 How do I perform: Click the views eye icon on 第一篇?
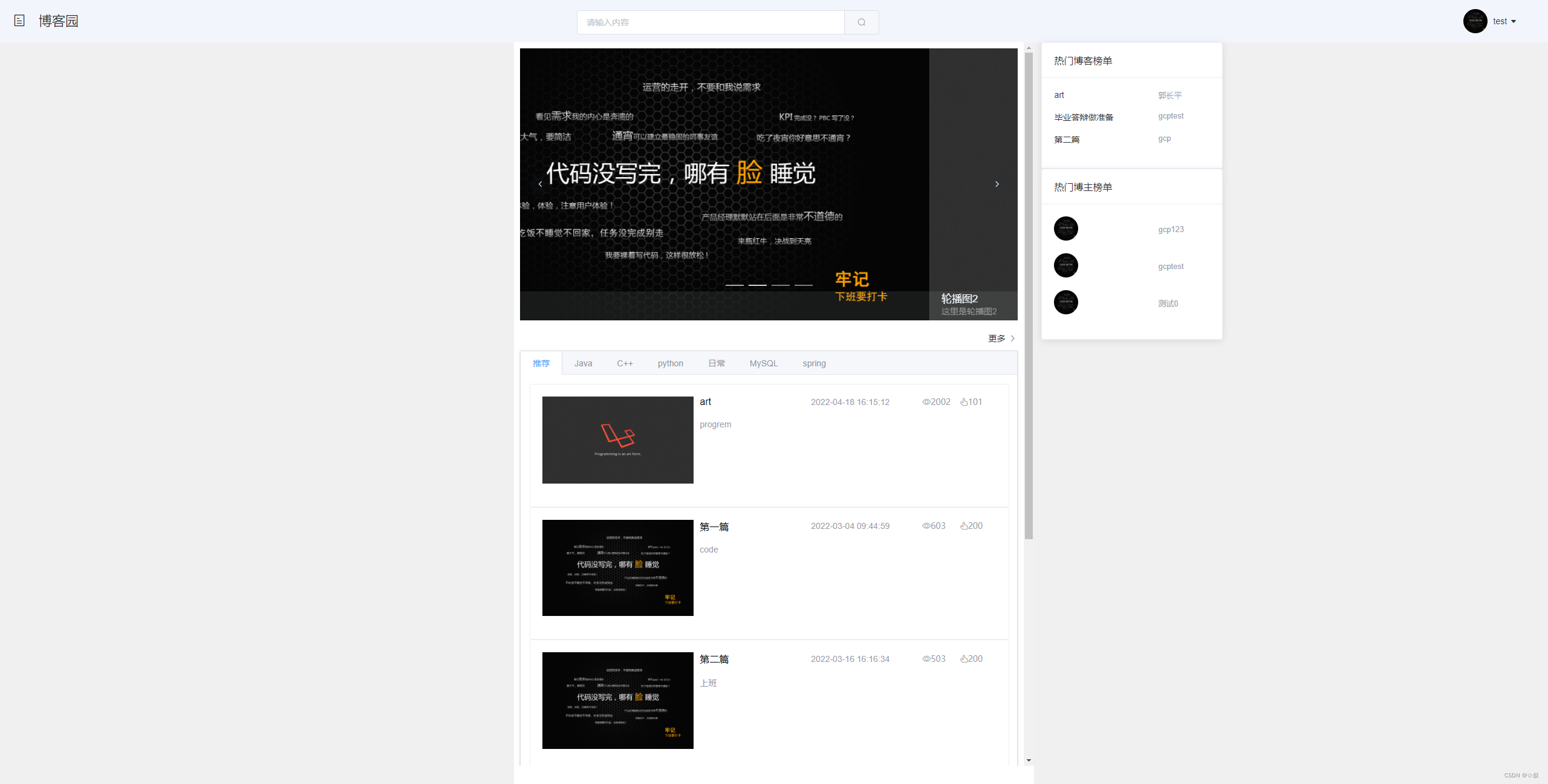pyautogui.click(x=926, y=526)
